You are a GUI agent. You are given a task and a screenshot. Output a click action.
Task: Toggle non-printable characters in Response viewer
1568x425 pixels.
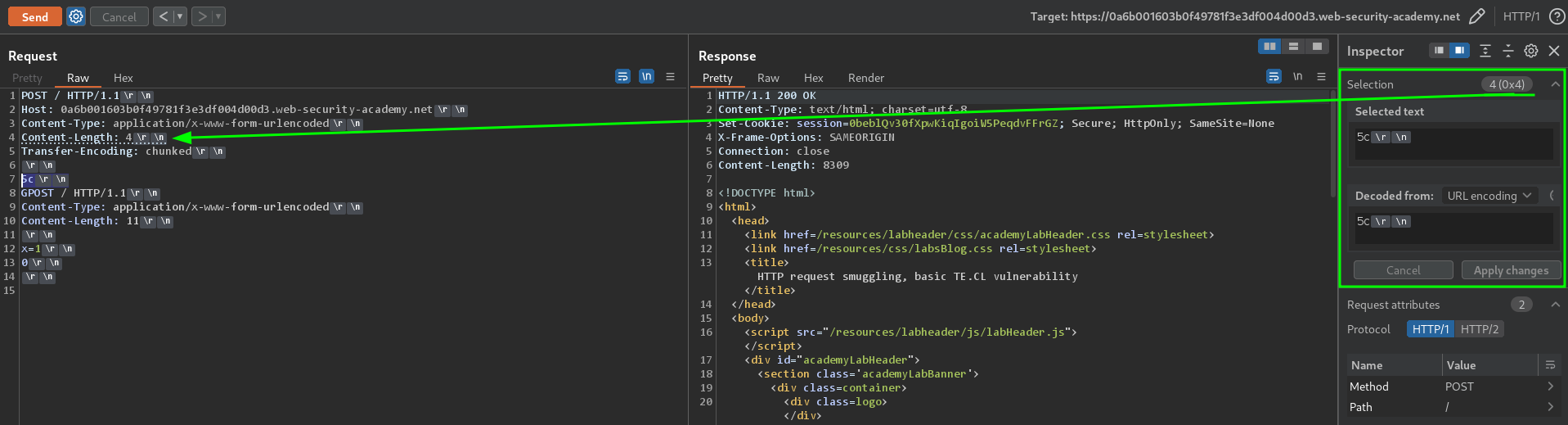[x=1297, y=77]
